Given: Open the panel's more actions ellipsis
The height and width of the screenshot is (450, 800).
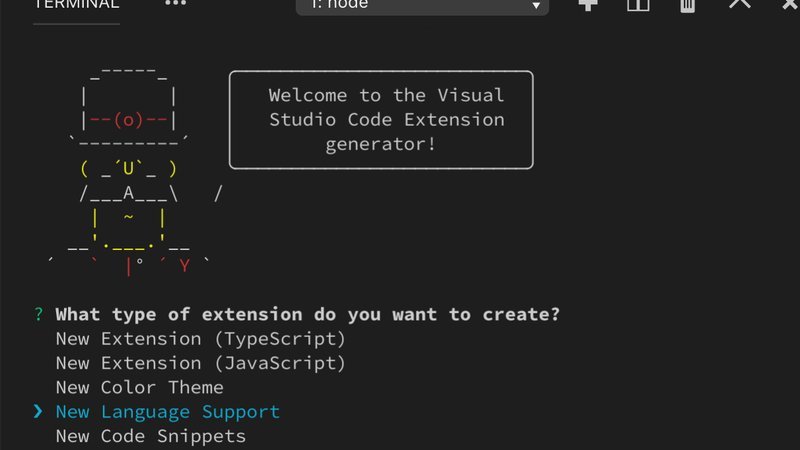Looking at the screenshot, I should 176,4.
